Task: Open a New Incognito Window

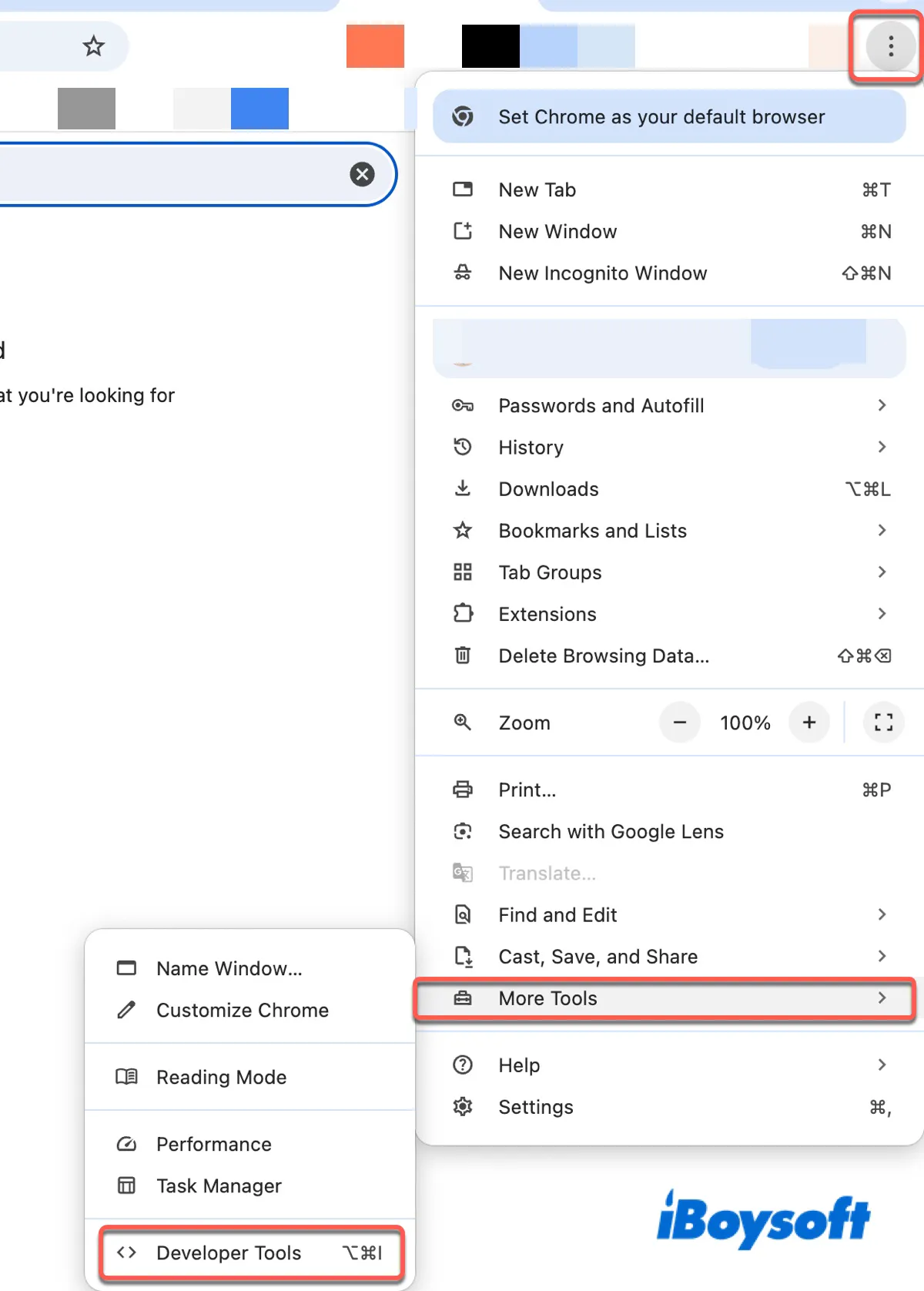Action: (670, 273)
